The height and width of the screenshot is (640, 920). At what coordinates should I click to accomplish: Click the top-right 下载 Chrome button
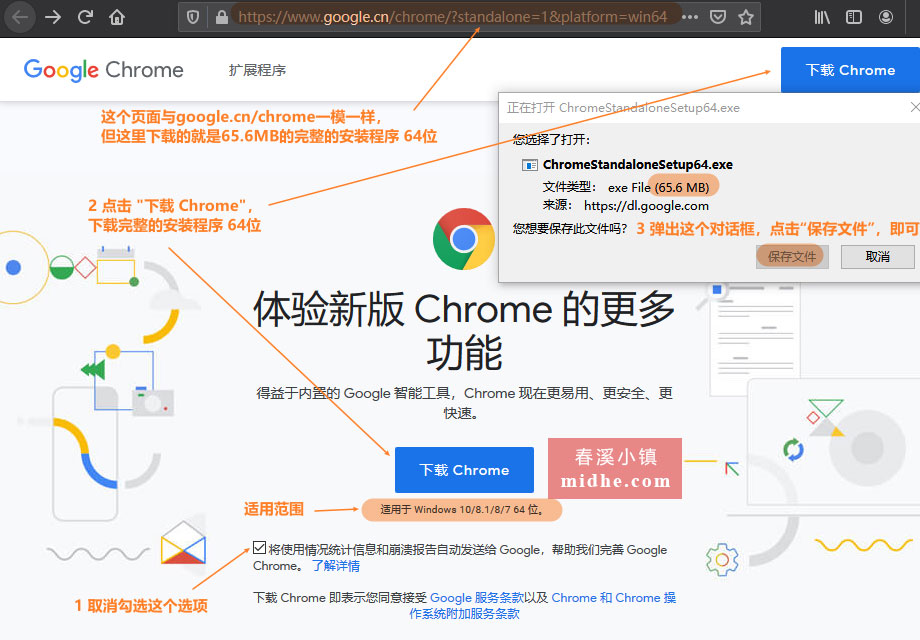pyautogui.click(x=850, y=70)
